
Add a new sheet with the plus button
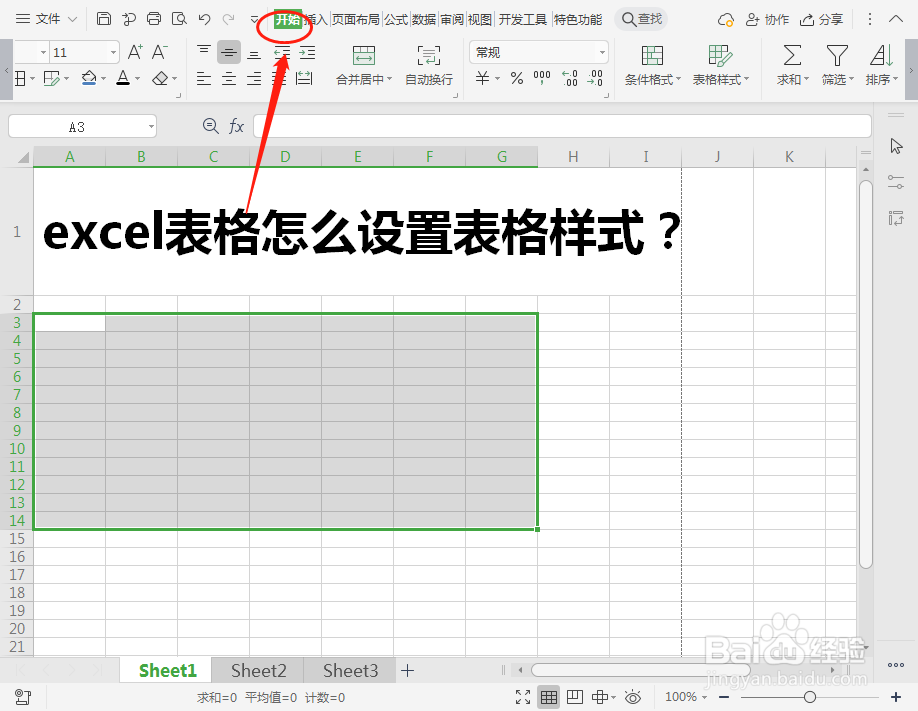pyautogui.click(x=407, y=670)
